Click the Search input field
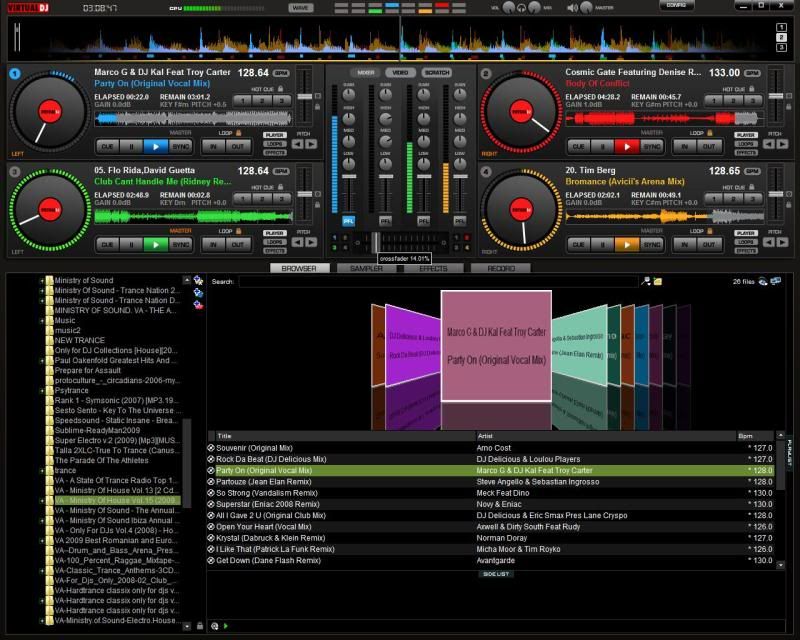Viewport: 800px width, 640px height. [438, 282]
